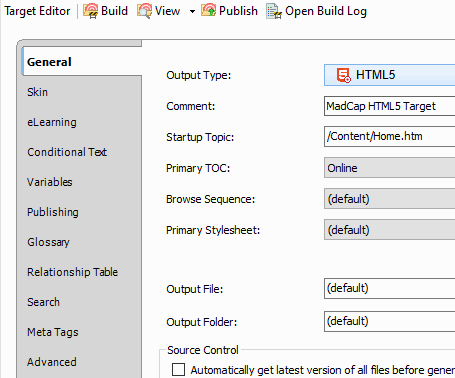Screen dimensions: 455x378
Task: Switch to the eLearning tab
Action: 52,122
